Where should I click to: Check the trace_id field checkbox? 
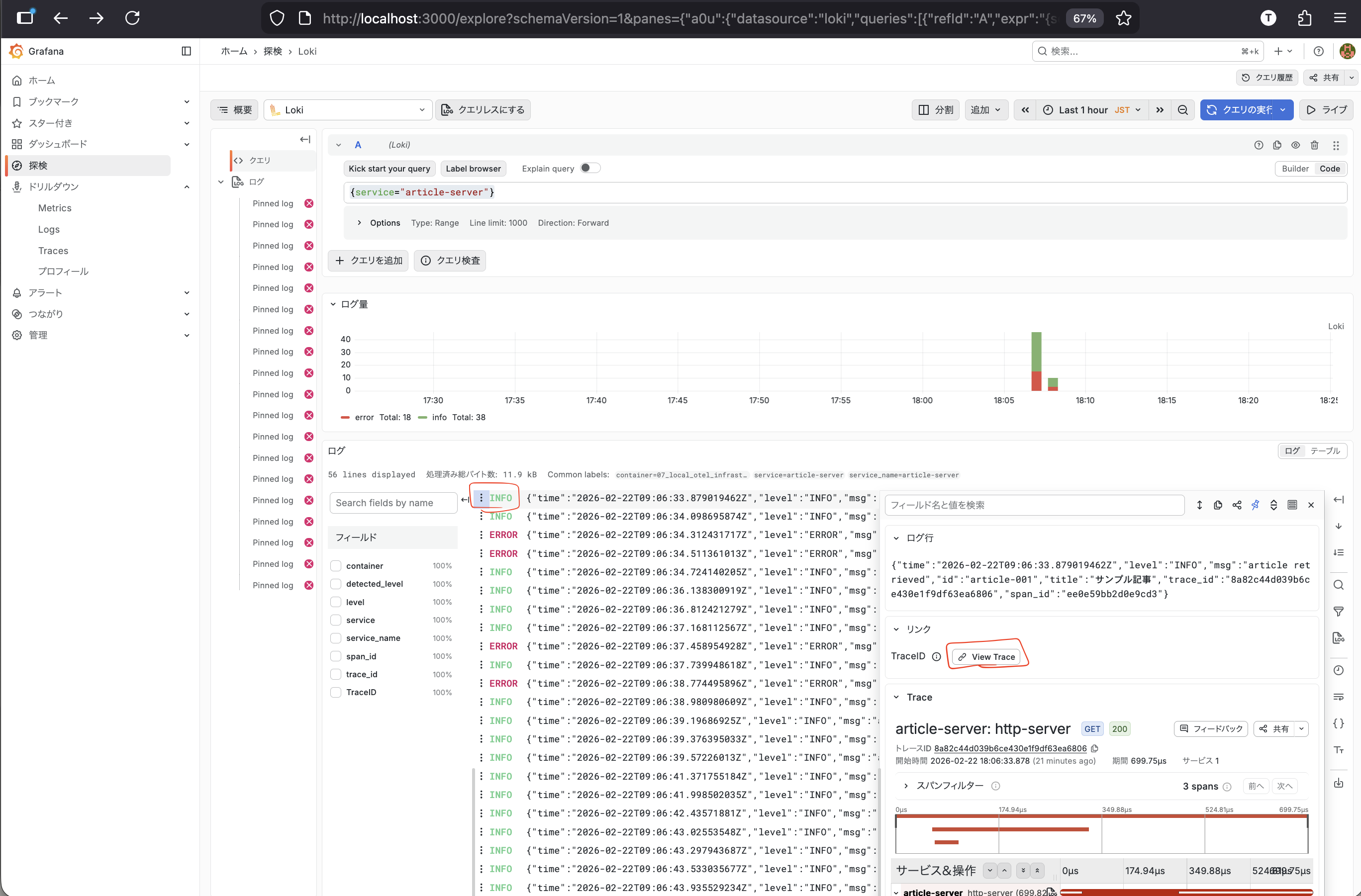click(x=336, y=674)
